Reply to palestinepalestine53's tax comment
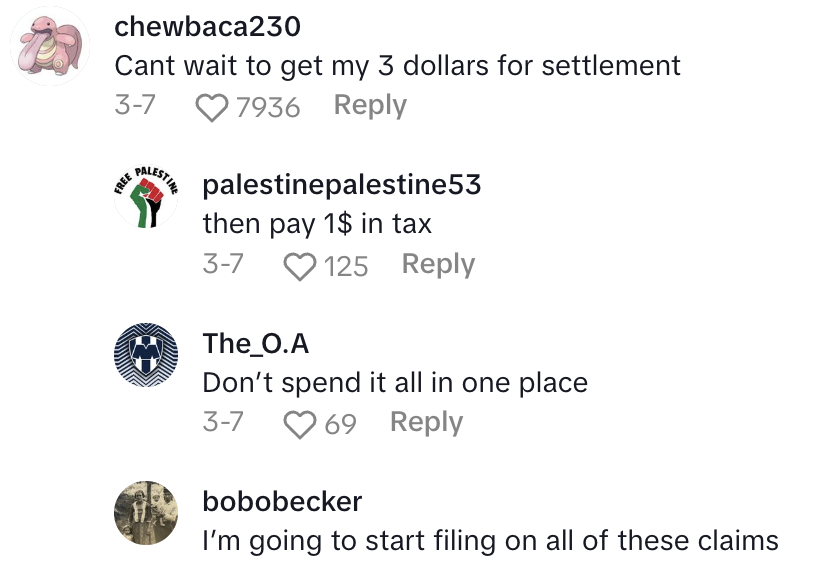Viewport: 822px width, 564px height. (x=438, y=264)
